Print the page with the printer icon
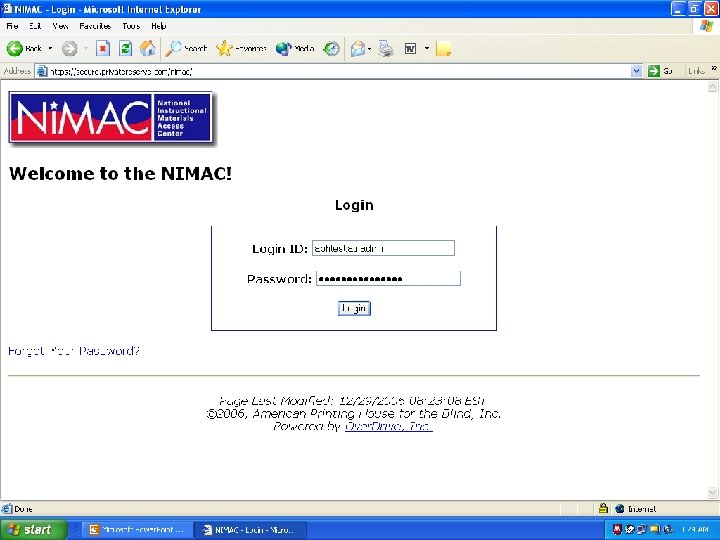Viewport: 720px width, 540px height. (x=386, y=48)
